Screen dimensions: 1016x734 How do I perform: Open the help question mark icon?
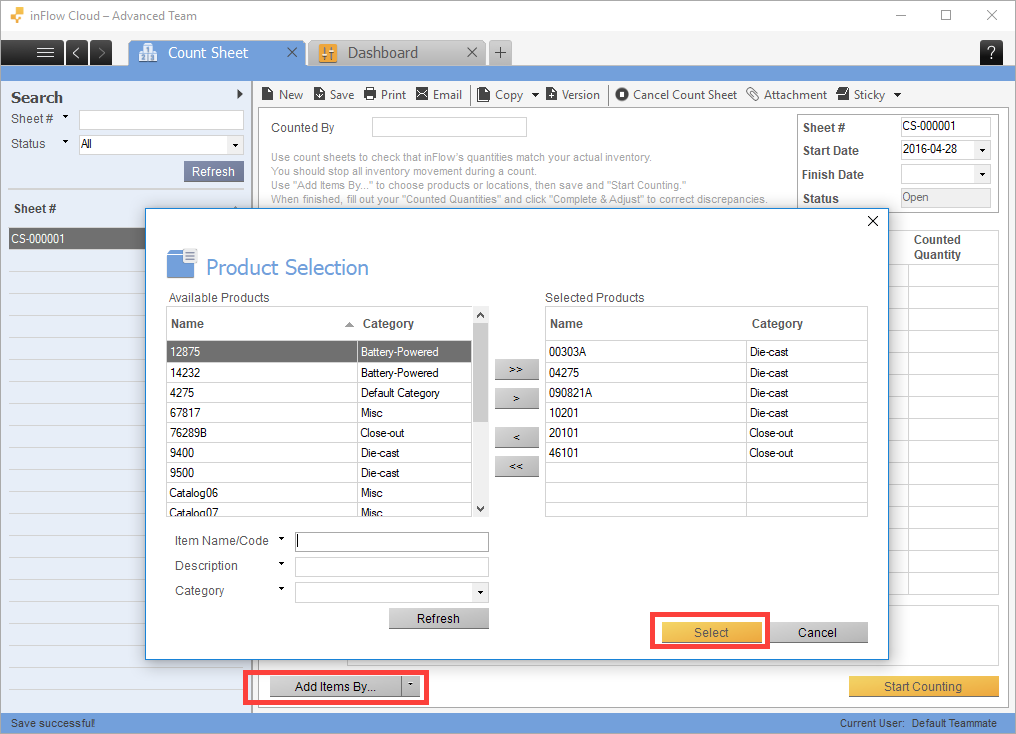point(991,52)
